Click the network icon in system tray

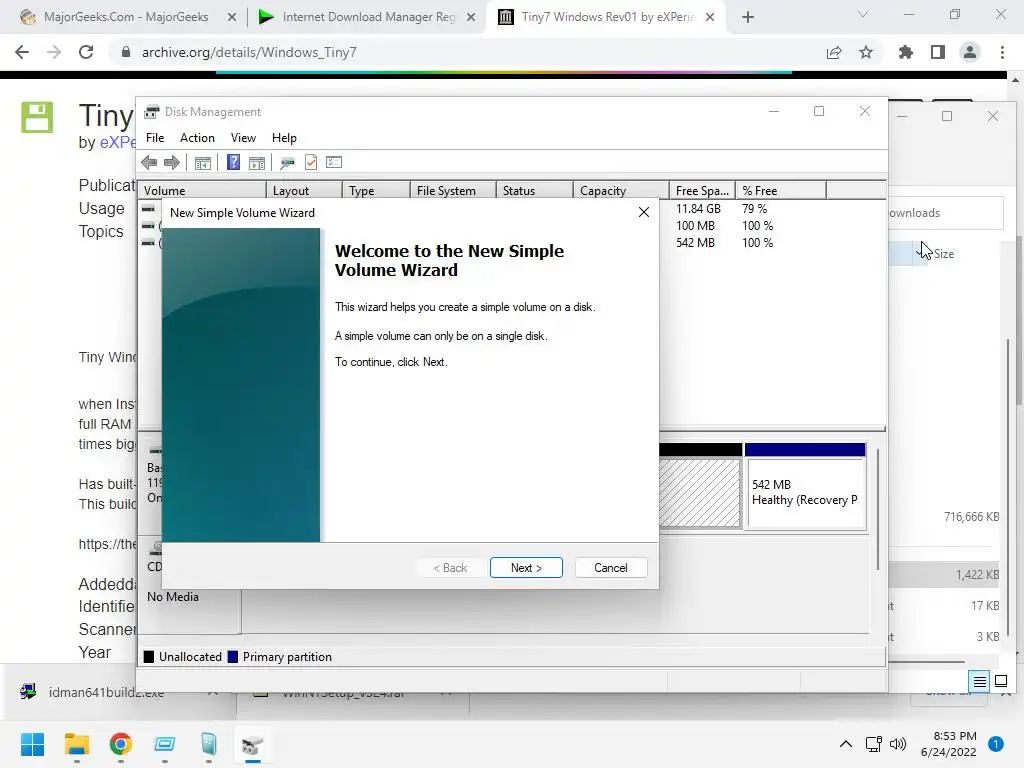pos(873,744)
